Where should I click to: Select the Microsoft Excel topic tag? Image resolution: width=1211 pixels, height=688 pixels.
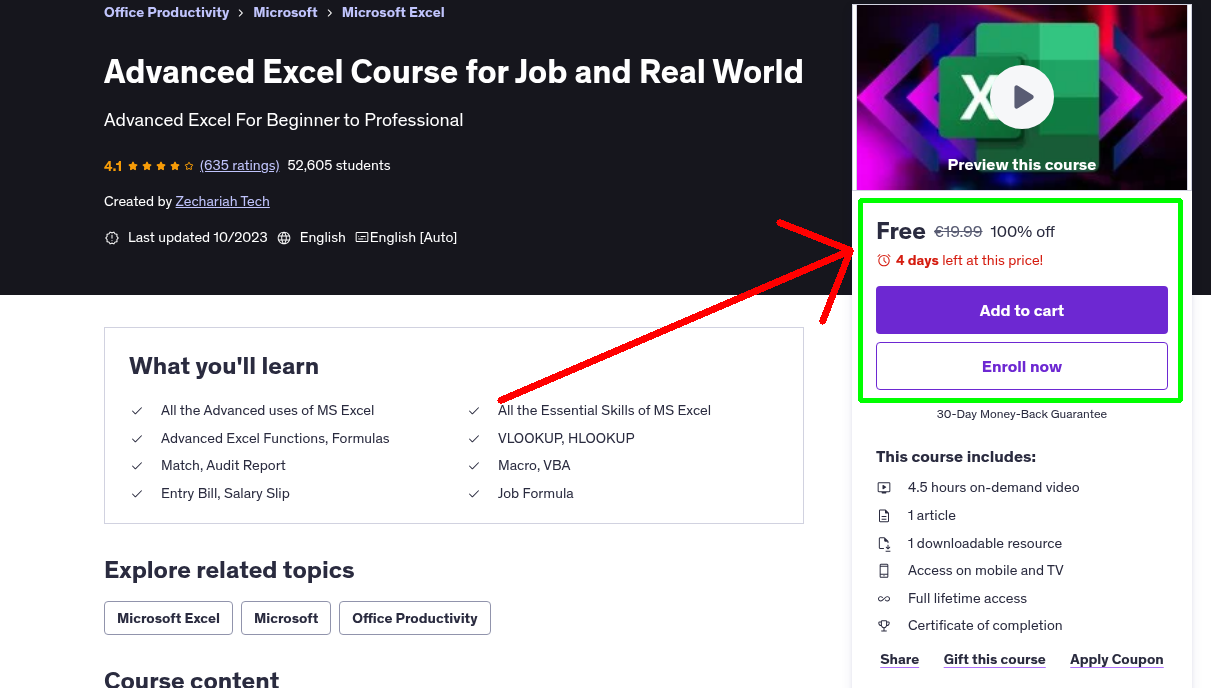click(x=168, y=618)
